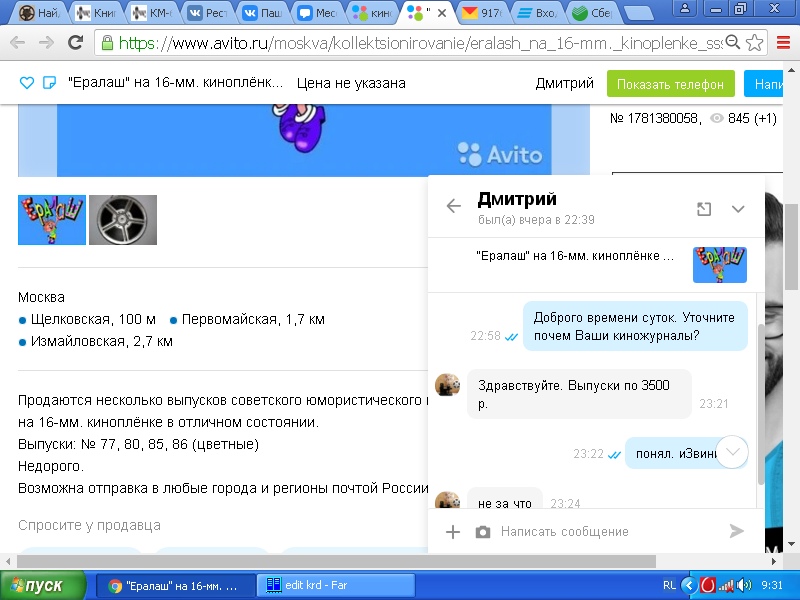Bookmark this page with the star icon
Viewport: 800px width, 600px height.
[x=755, y=42]
